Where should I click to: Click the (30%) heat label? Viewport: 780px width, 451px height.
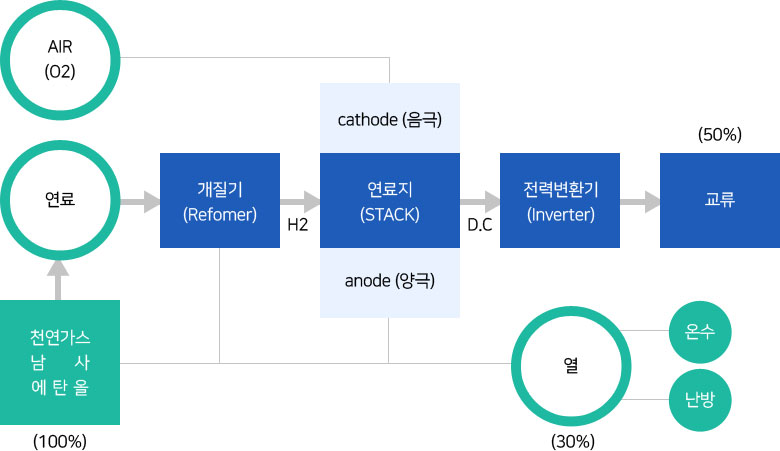pyautogui.click(x=573, y=440)
